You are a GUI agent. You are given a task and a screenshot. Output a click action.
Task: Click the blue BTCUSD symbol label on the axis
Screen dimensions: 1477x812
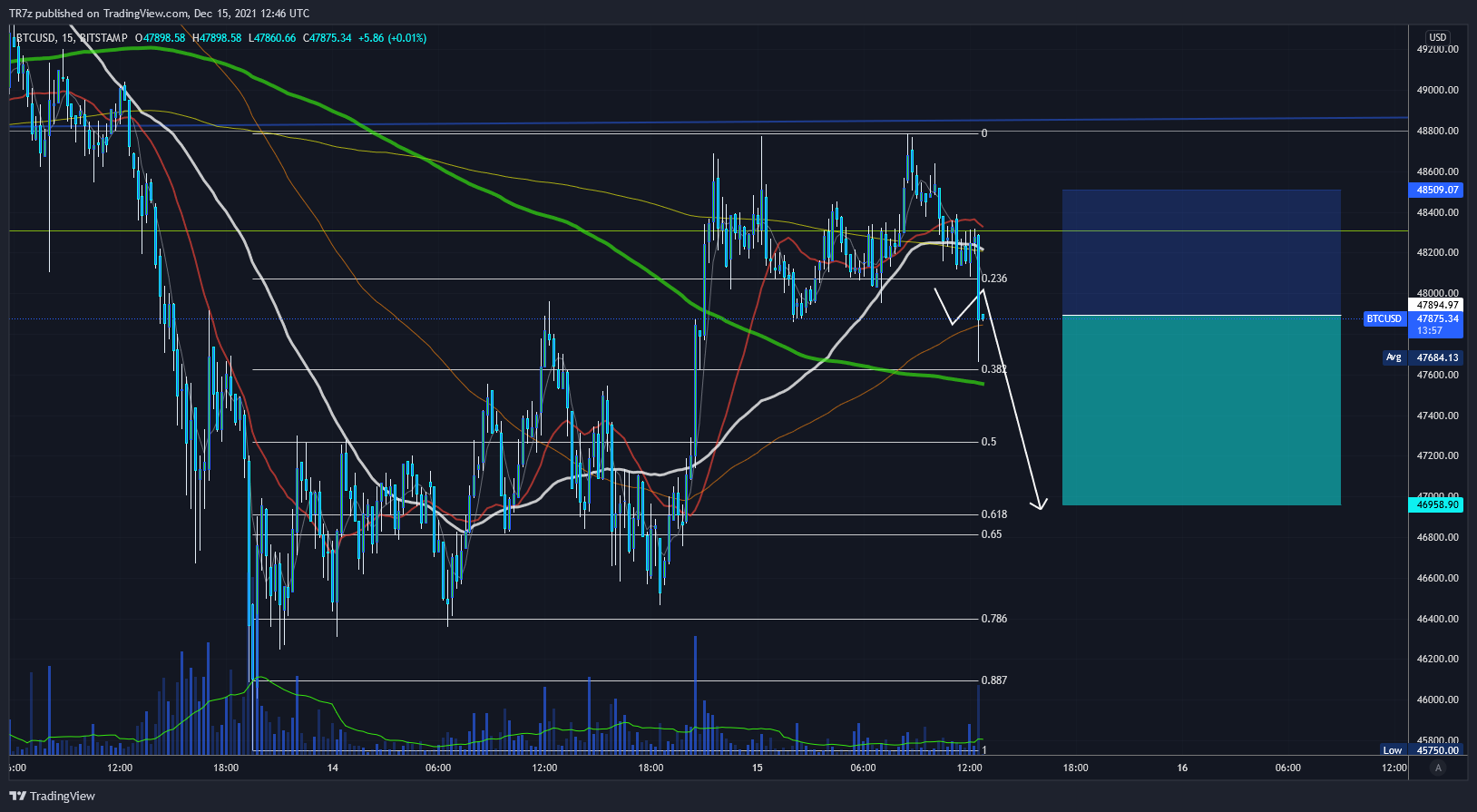[x=1384, y=318]
